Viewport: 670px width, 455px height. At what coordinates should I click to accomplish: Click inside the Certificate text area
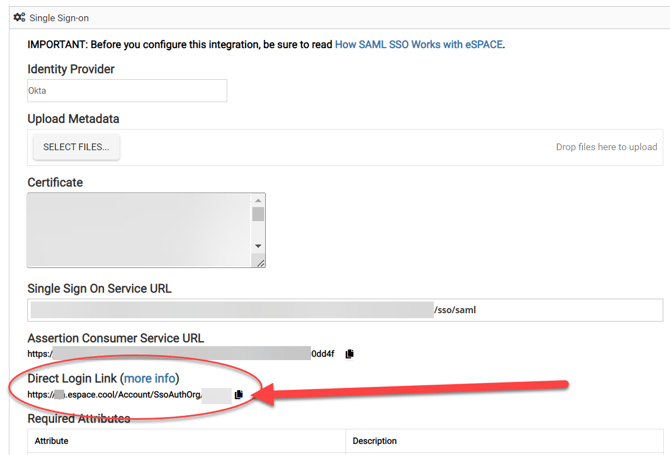(x=138, y=230)
